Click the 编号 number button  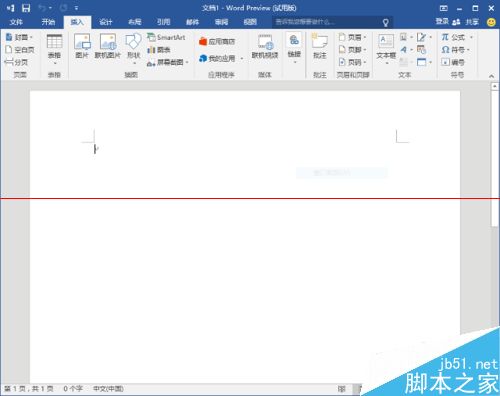(453, 62)
